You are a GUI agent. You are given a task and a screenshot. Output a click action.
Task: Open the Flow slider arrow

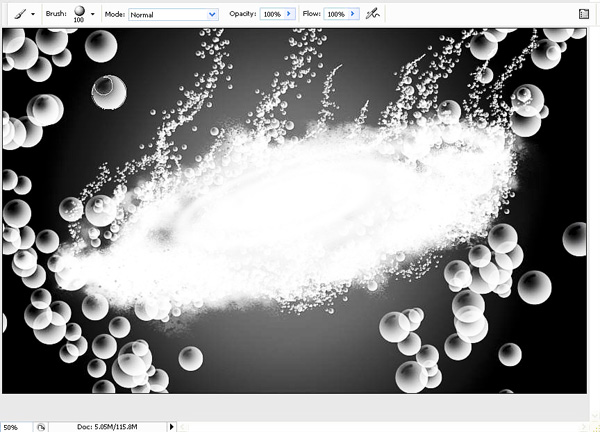353,14
